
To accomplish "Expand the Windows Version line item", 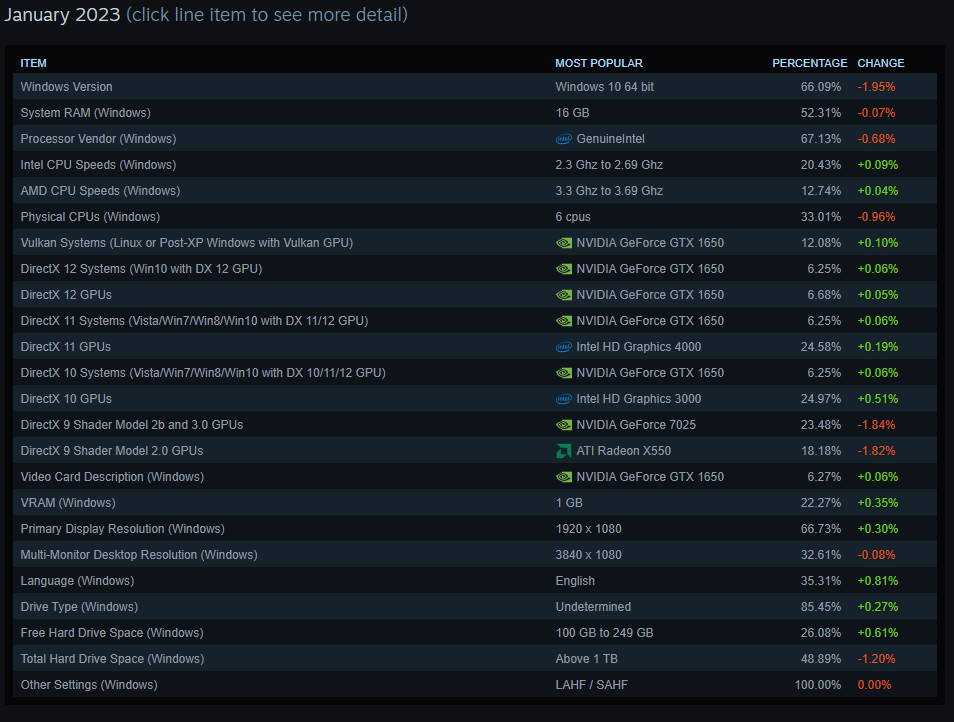I will click(67, 87).
